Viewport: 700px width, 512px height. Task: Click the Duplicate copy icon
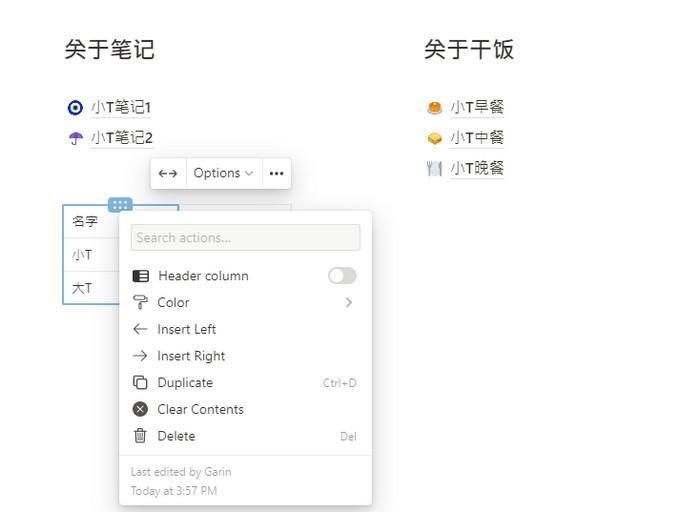pos(140,383)
